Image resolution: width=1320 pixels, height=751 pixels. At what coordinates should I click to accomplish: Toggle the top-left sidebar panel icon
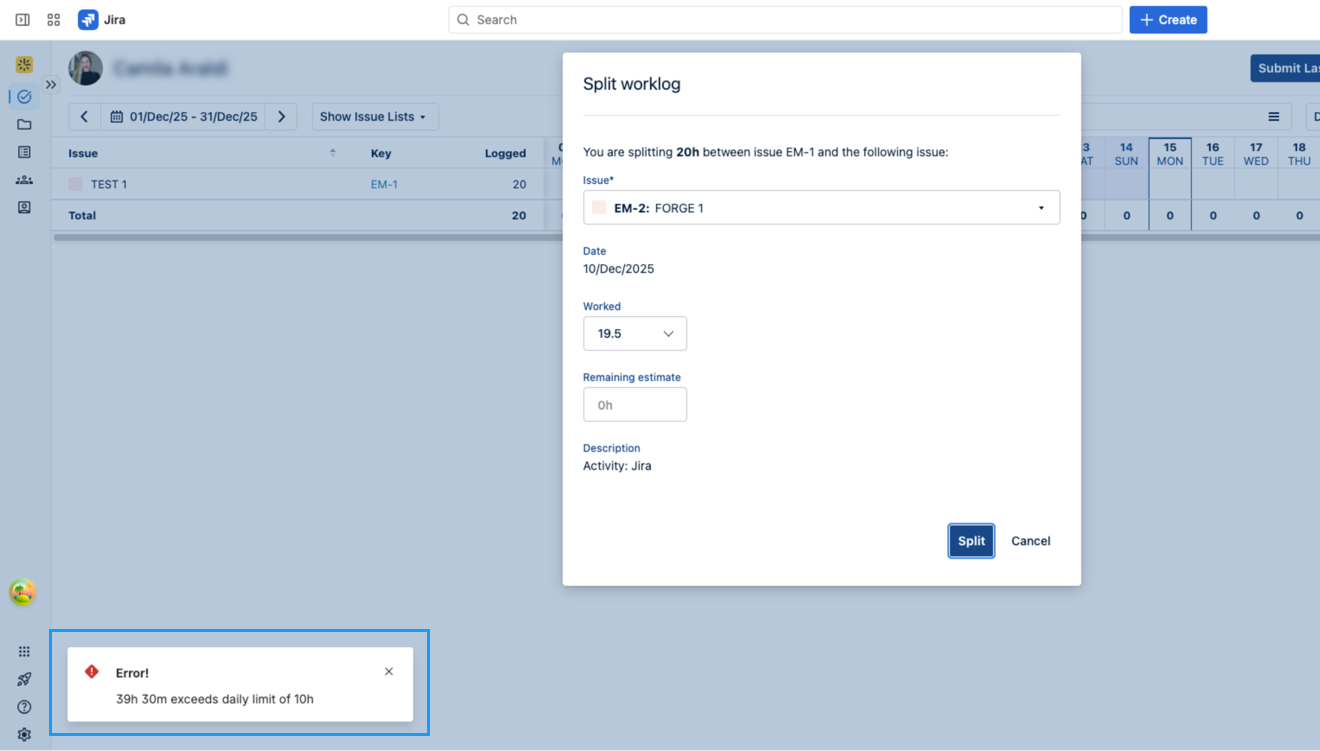click(22, 20)
